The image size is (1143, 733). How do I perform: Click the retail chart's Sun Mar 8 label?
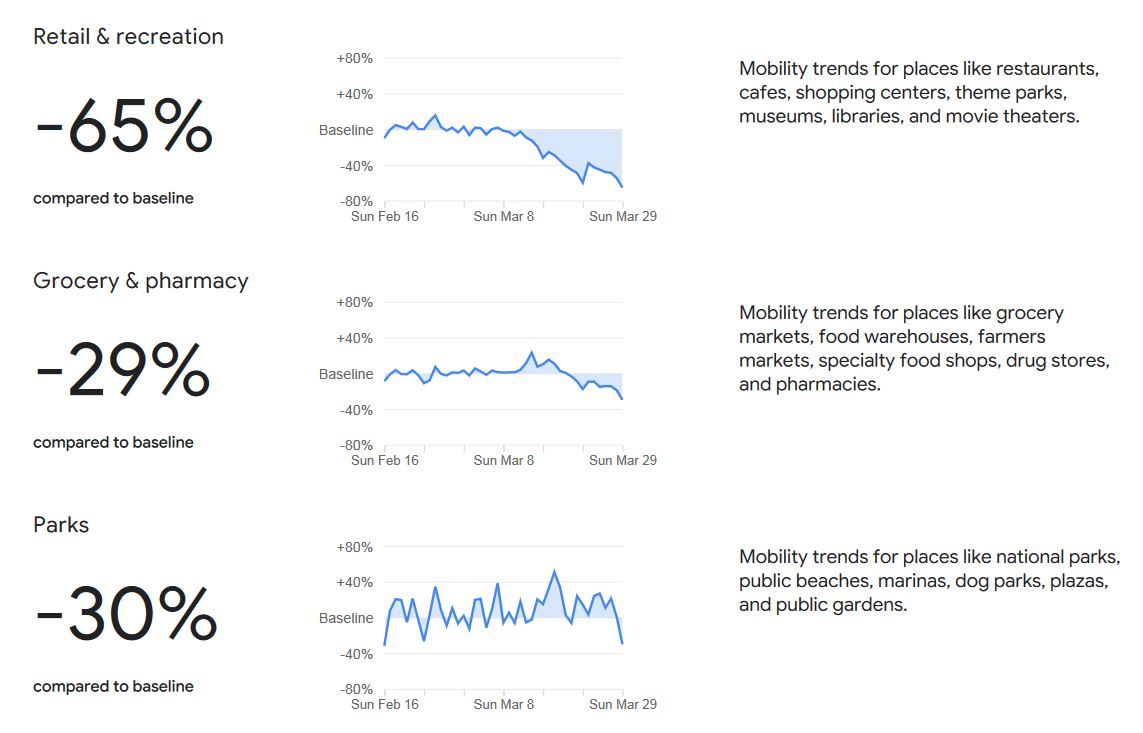[504, 216]
